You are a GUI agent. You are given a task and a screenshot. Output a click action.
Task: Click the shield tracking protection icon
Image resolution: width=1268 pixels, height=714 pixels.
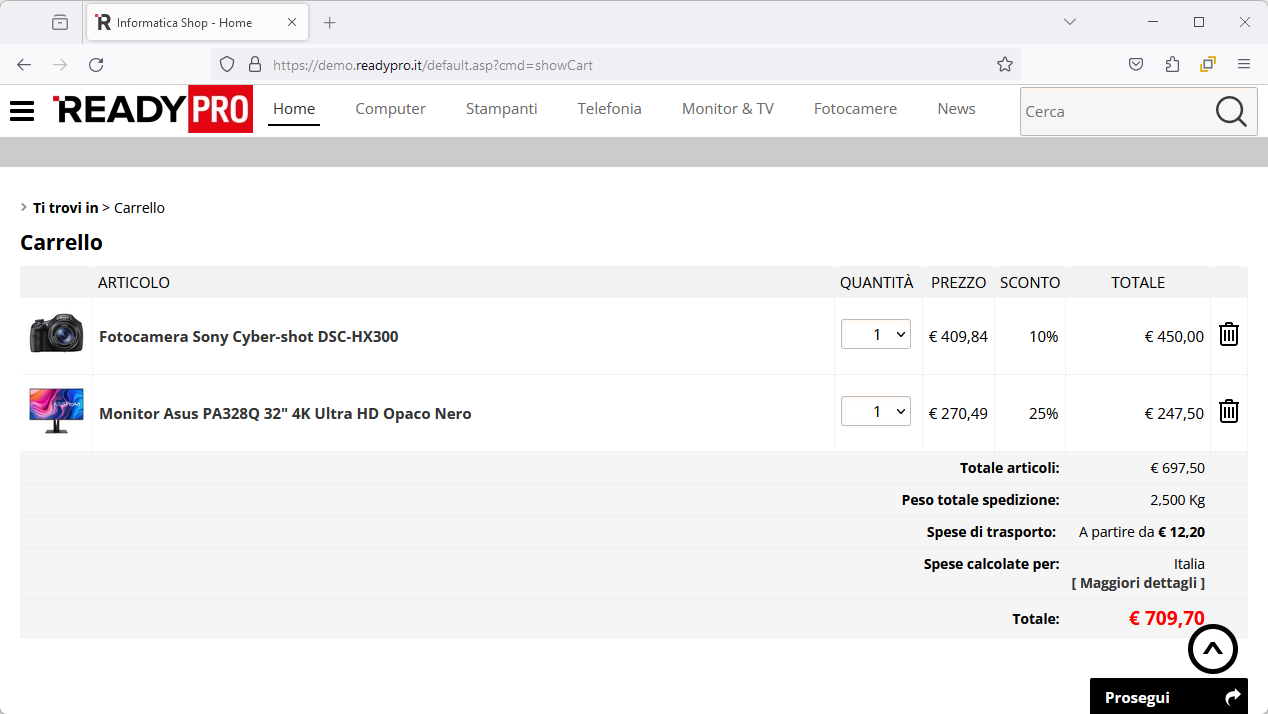click(227, 65)
